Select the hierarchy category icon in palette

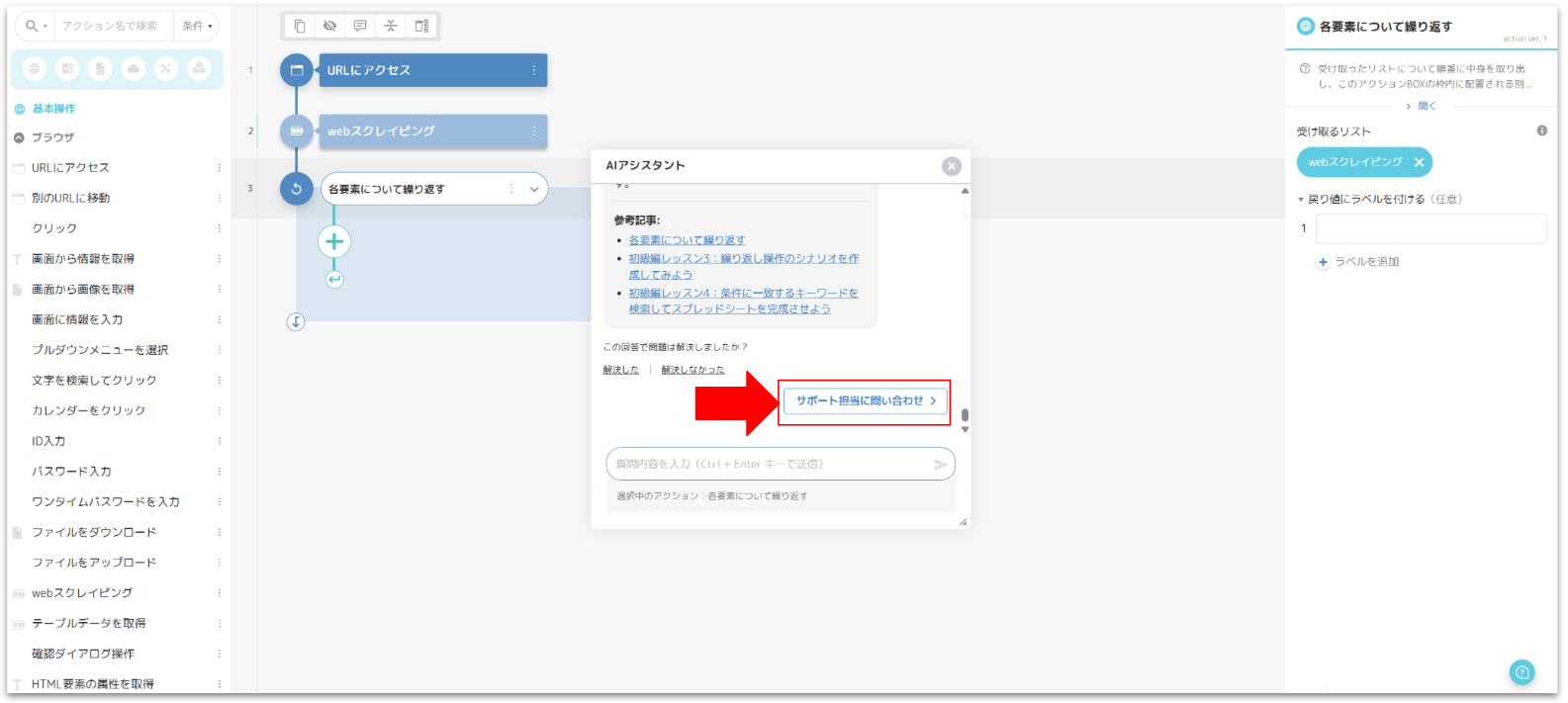(199, 68)
